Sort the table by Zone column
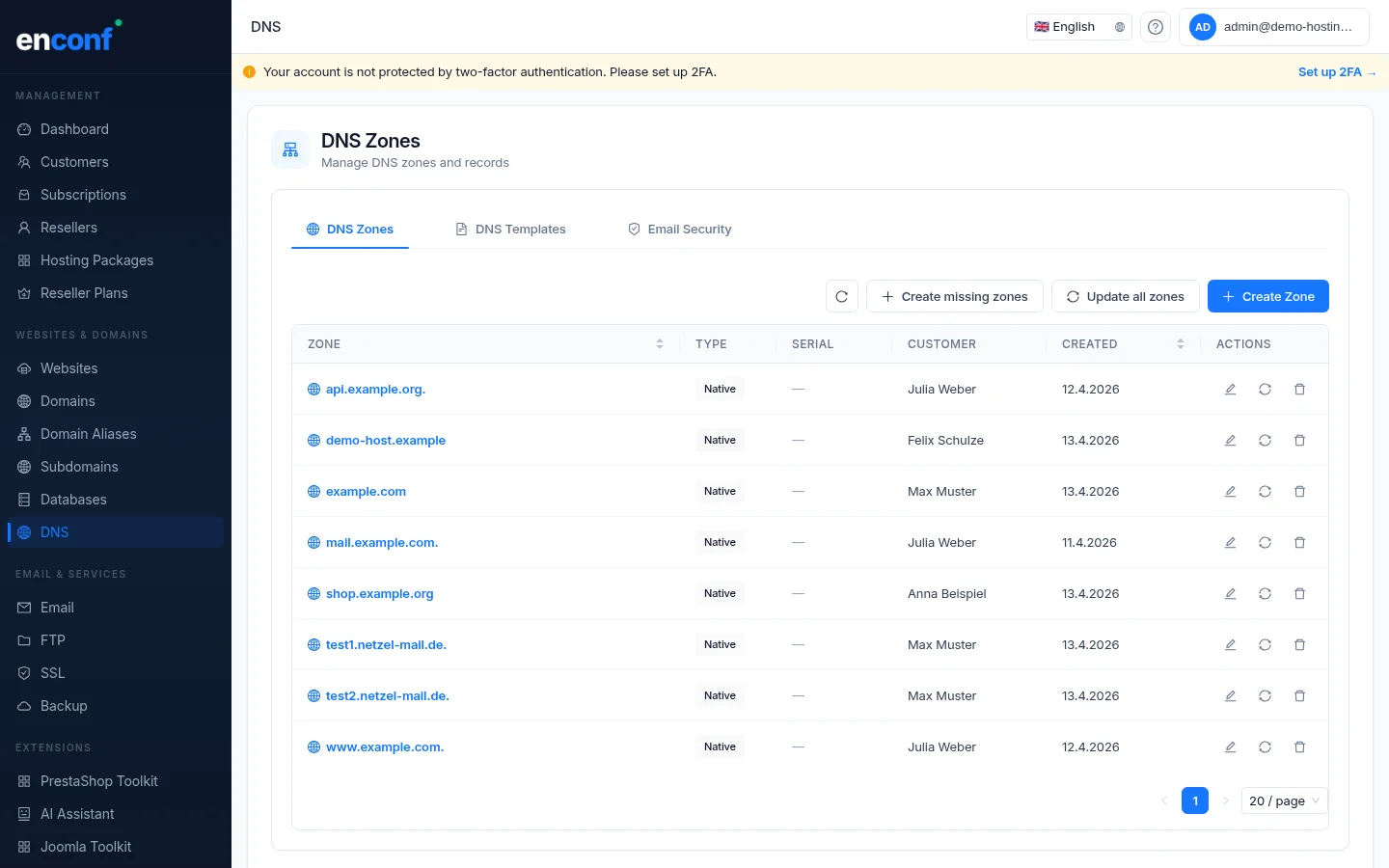This screenshot has width=1389, height=868. 660,343
